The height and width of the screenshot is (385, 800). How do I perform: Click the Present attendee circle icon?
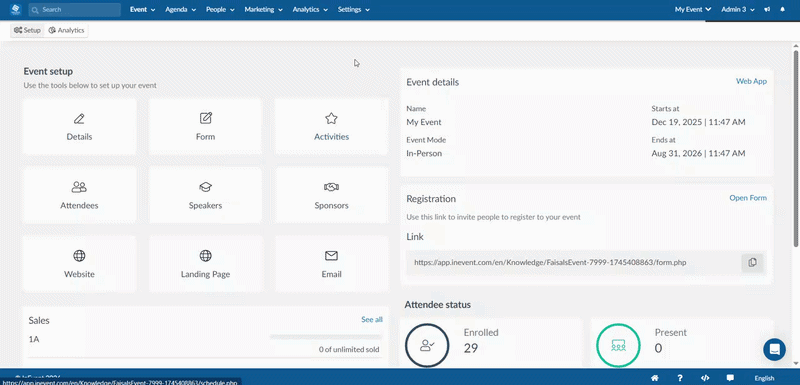pos(618,345)
